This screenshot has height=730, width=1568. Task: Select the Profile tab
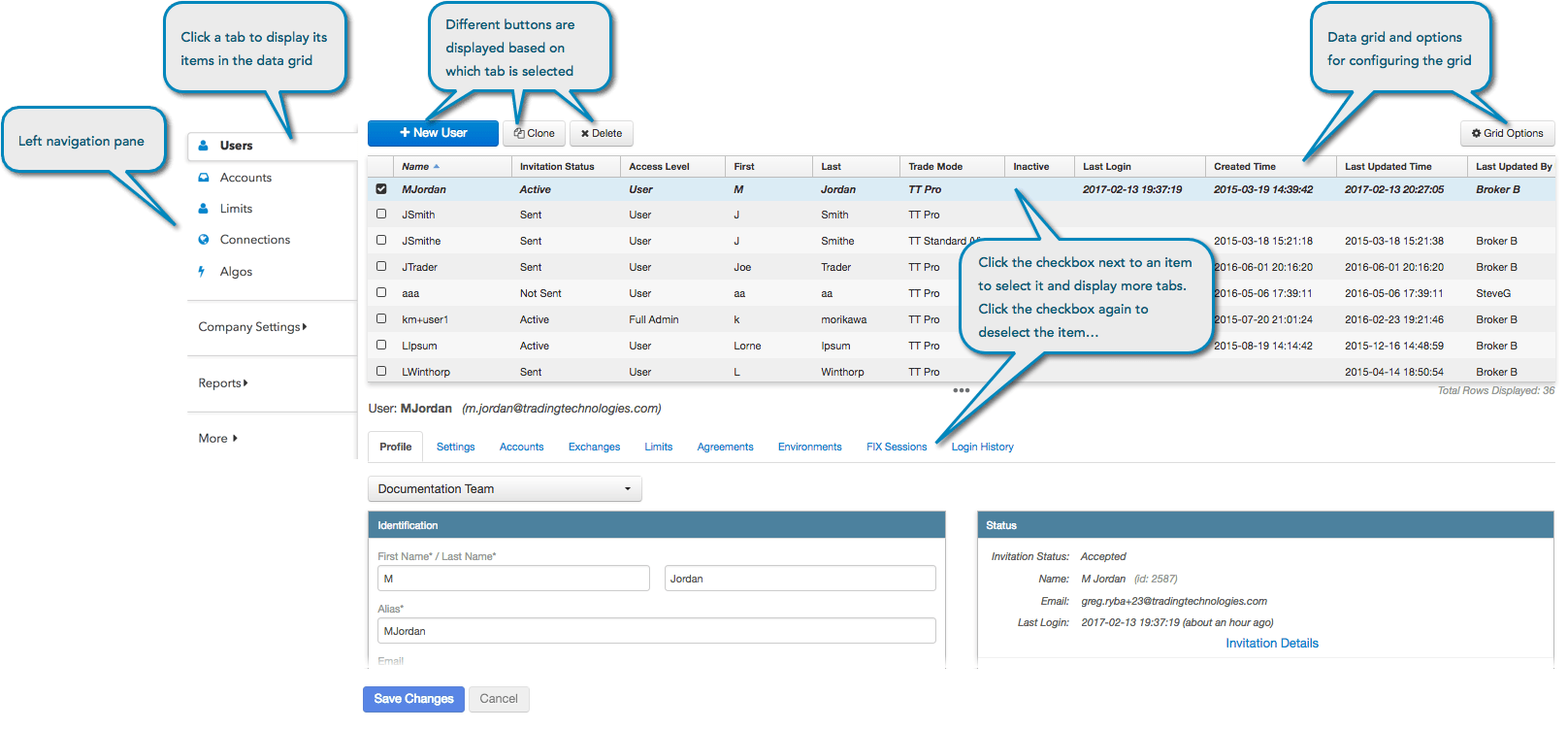pyautogui.click(x=395, y=448)
